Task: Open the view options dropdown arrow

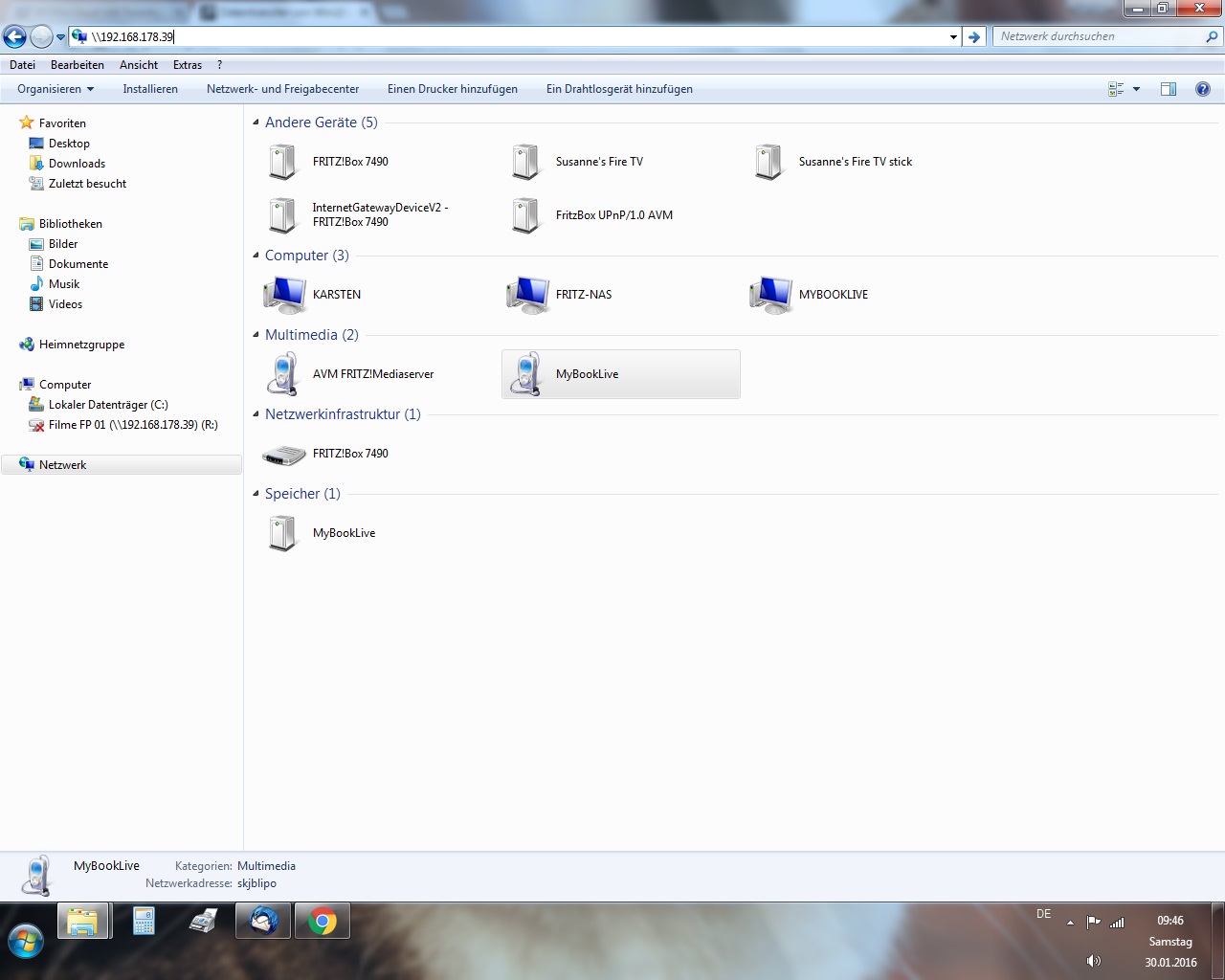Action: (x=1137, y=89)
